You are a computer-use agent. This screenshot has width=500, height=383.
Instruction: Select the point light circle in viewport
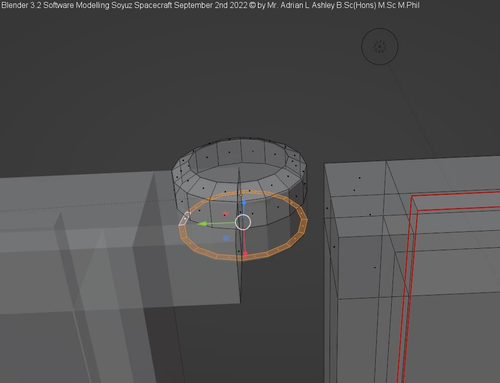380,46
